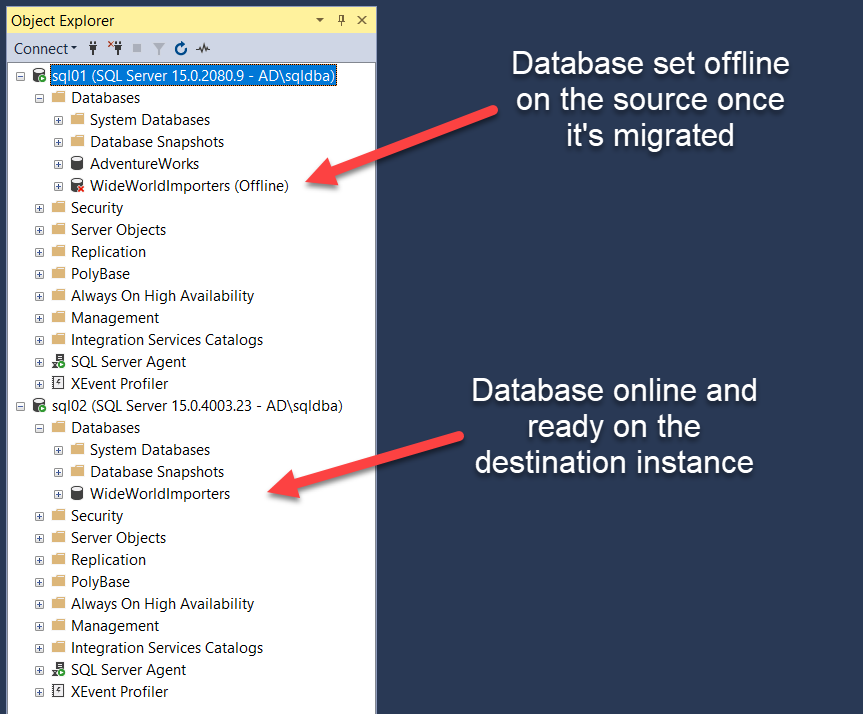
Task: Click the sql02 server icon
Action: point(39,406)
